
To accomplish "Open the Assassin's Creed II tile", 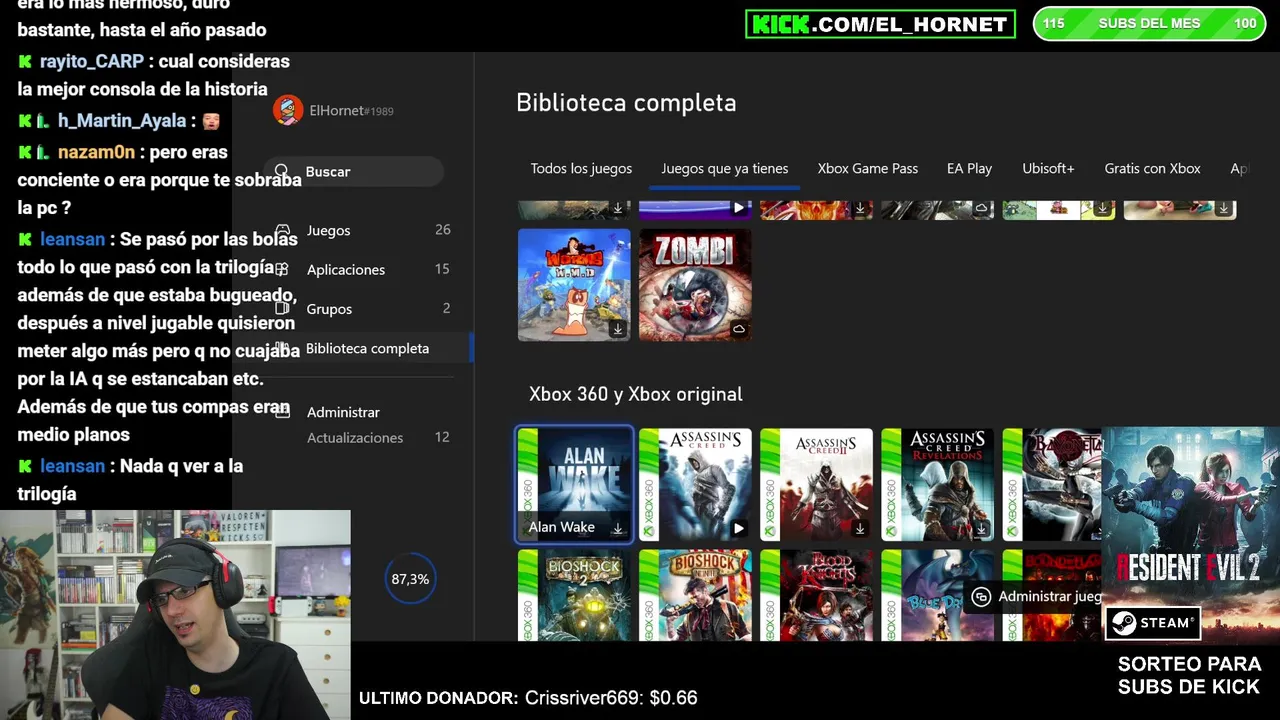I will coord(816,485).
